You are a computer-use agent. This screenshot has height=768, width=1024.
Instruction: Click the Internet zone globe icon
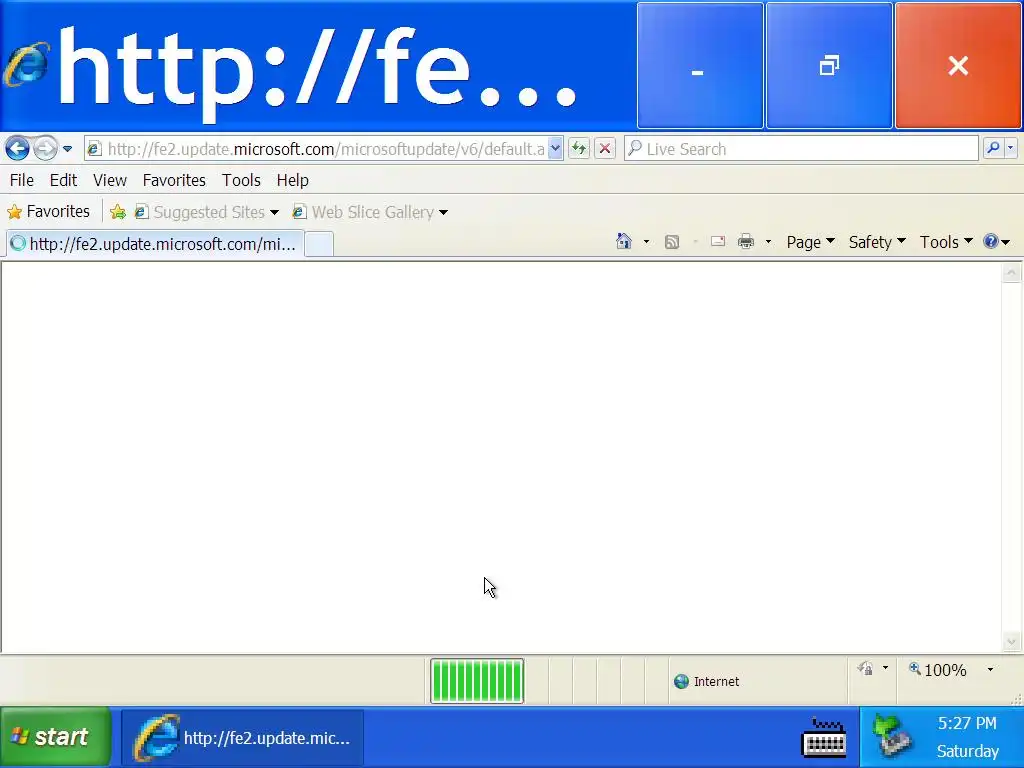click(x=681, y=682)
